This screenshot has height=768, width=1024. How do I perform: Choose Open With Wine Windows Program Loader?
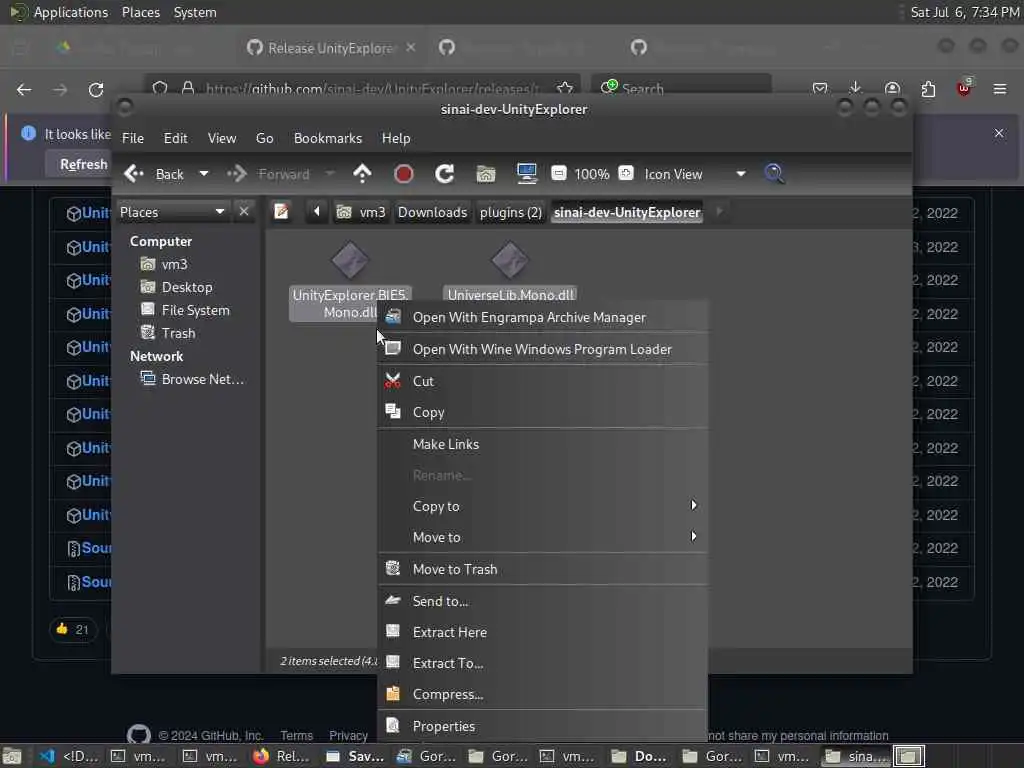tap(543, 349)
